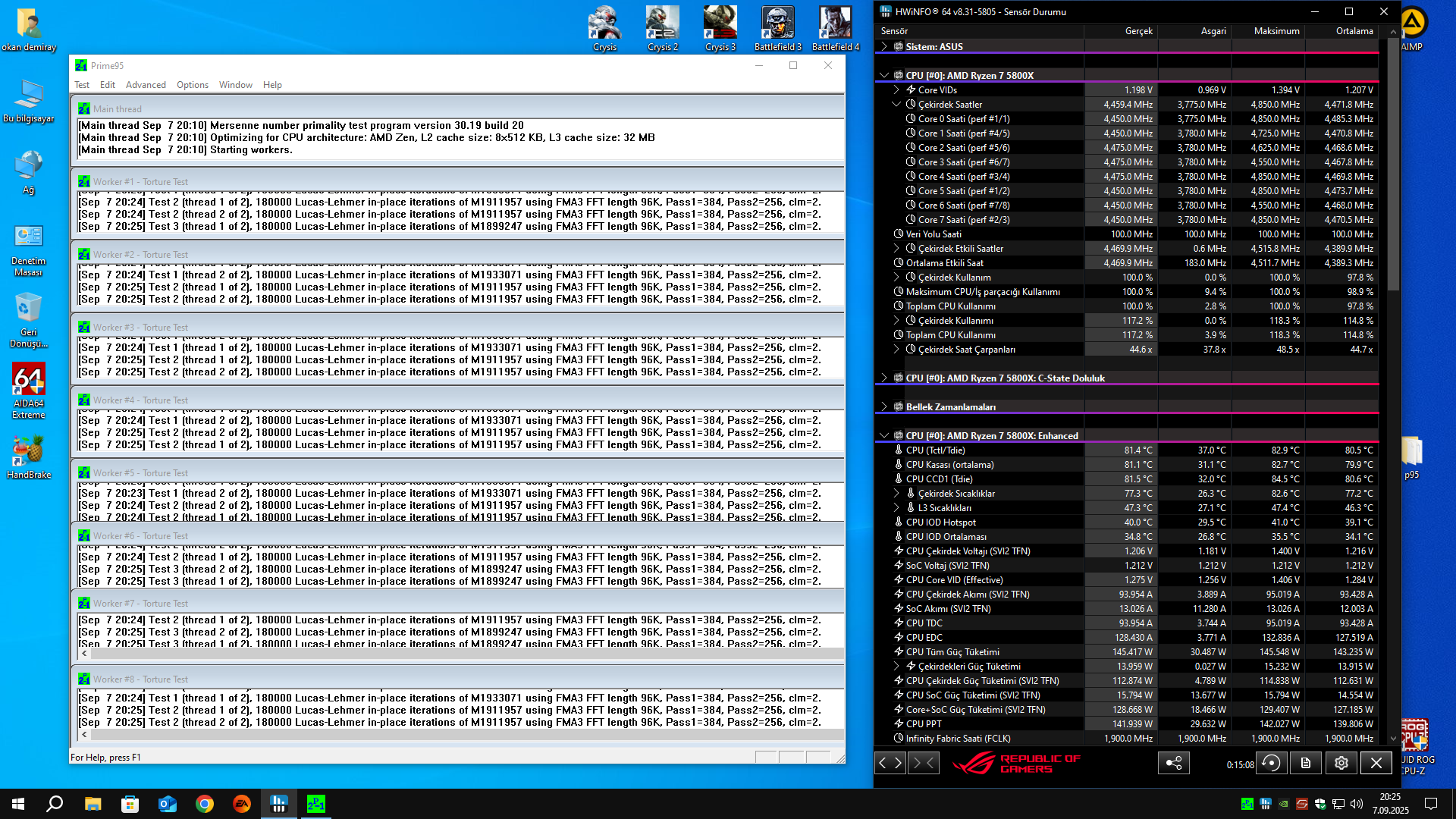Expand C-State Doluluk sensor group
The width and height of the screenshot is (1456, 819).
coord(884,378)
